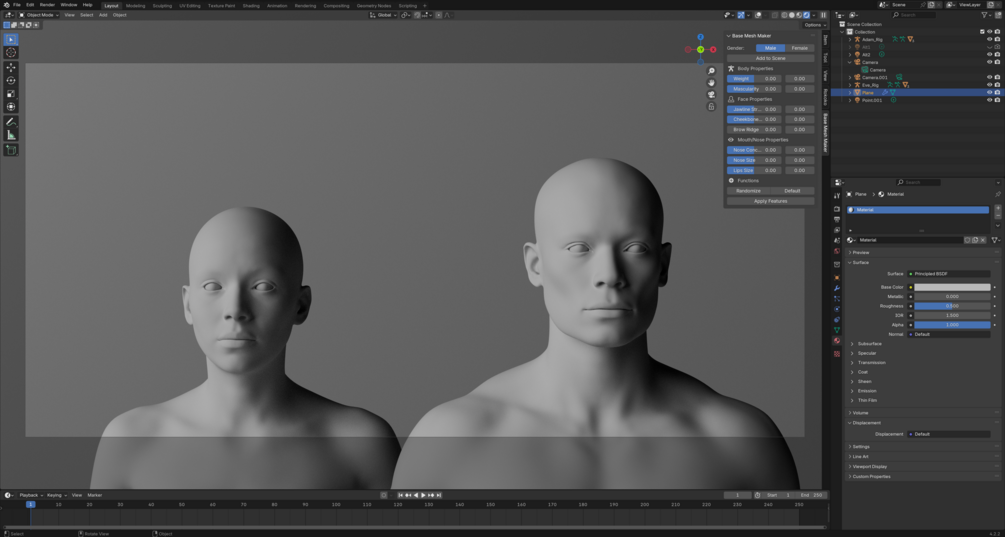Image resolution: width=1005 pixels, height=537 pixels.
Task: Switch to the Sculpting workspace tab
Action: [162, 5]
